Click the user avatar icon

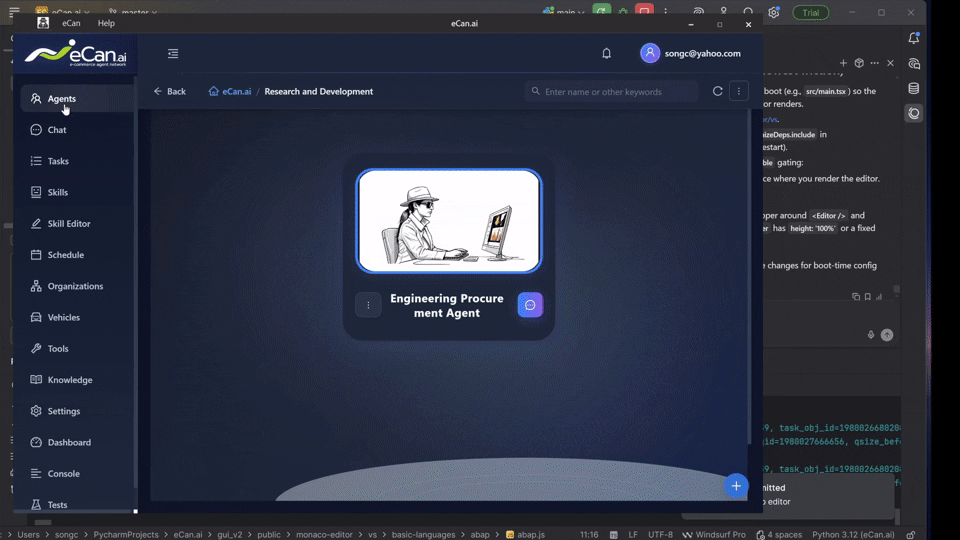(x=650, y=53)
